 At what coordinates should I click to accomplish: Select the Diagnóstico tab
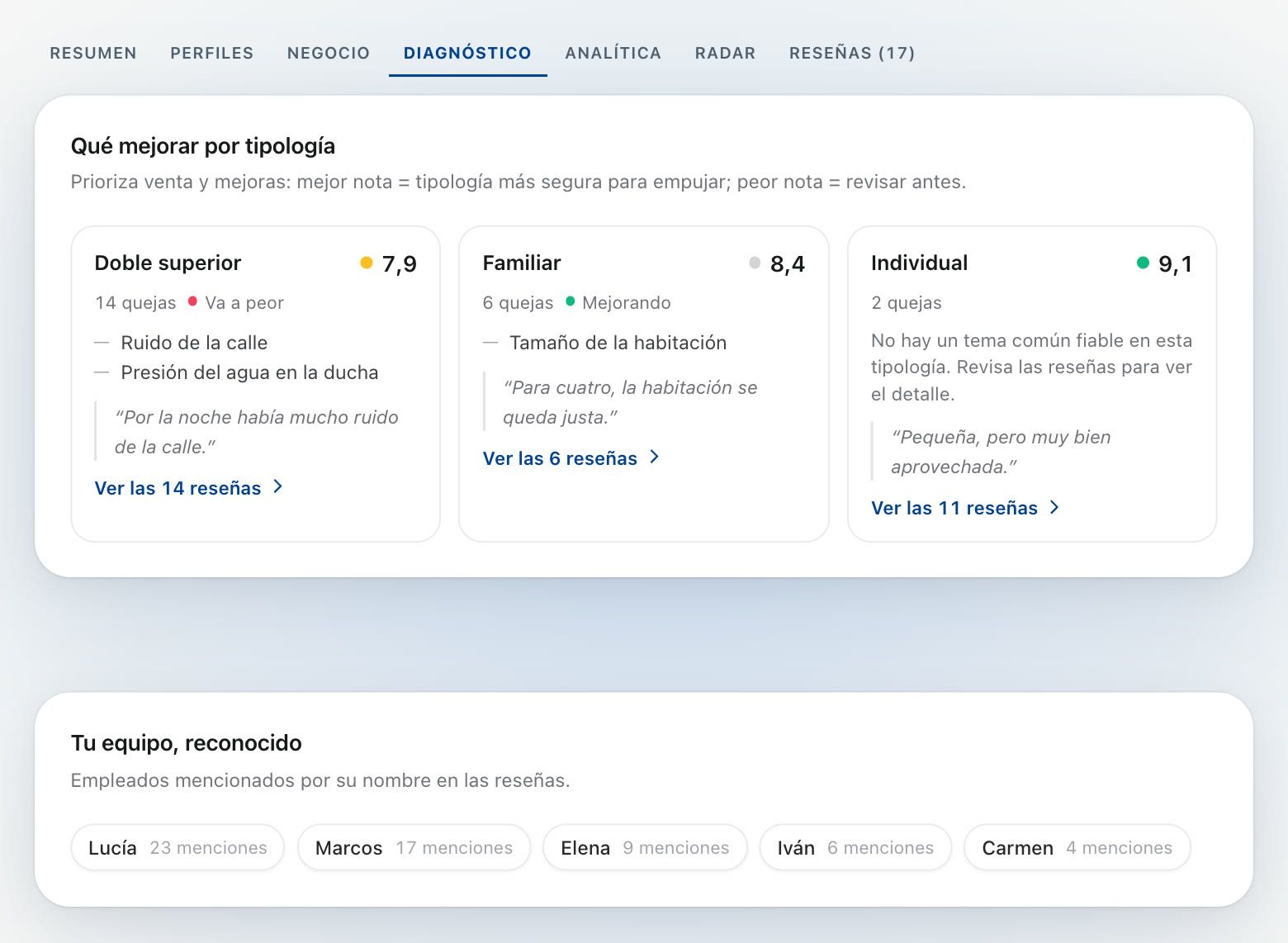point(467,53)
